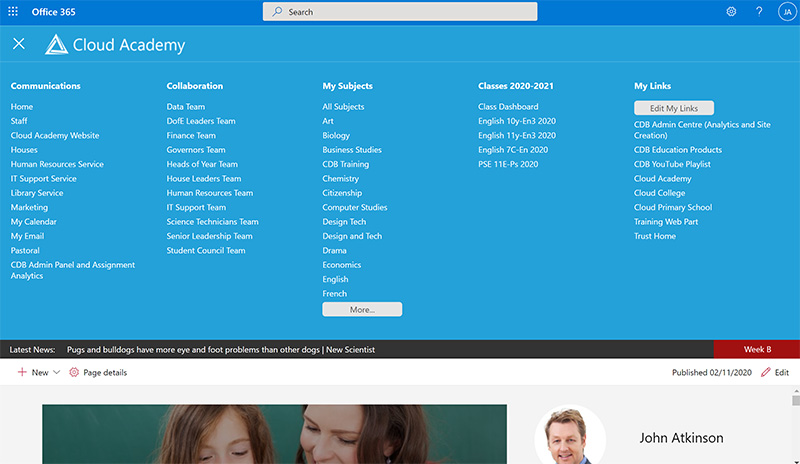Open the Marketing link
The width and height of the screenshot is (800, 464).
point(29,207)
